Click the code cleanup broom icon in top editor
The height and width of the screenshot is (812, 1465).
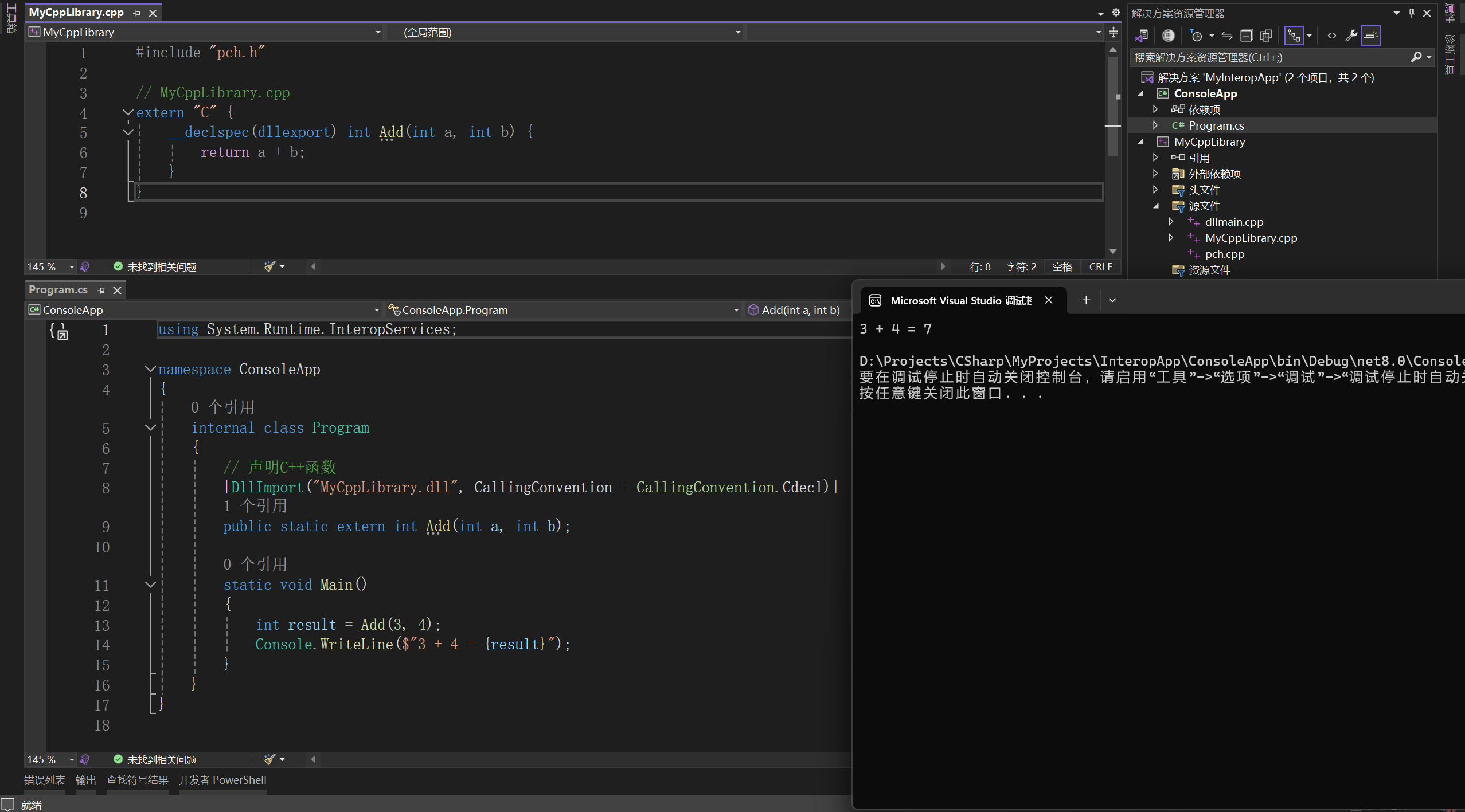(269, 266)
